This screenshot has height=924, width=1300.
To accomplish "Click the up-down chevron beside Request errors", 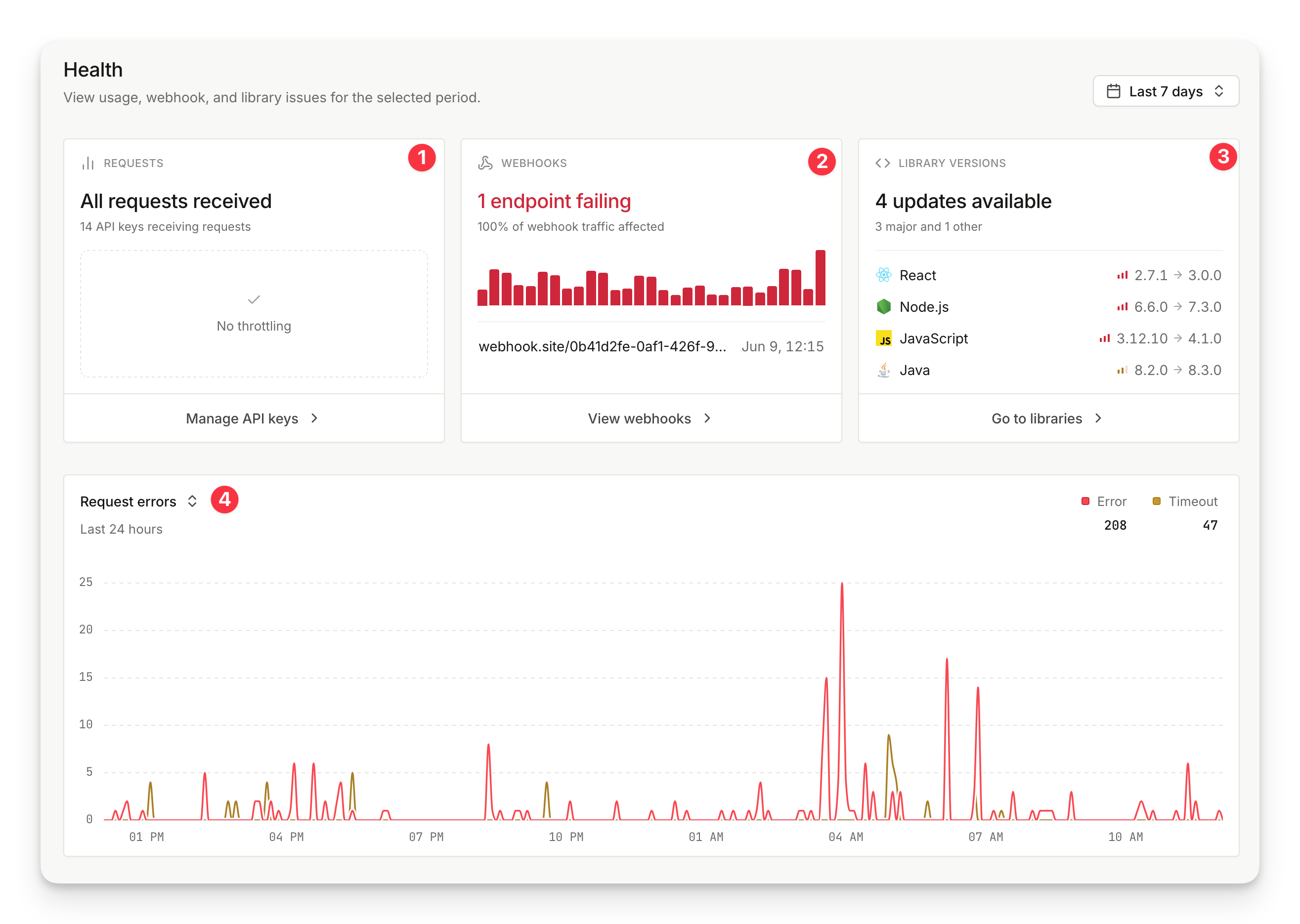I will tap(192, 501).
